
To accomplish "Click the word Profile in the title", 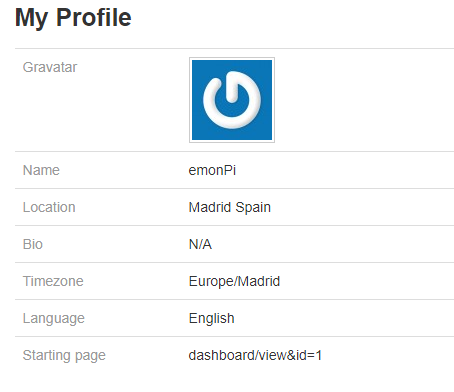I will click(94, 17).
